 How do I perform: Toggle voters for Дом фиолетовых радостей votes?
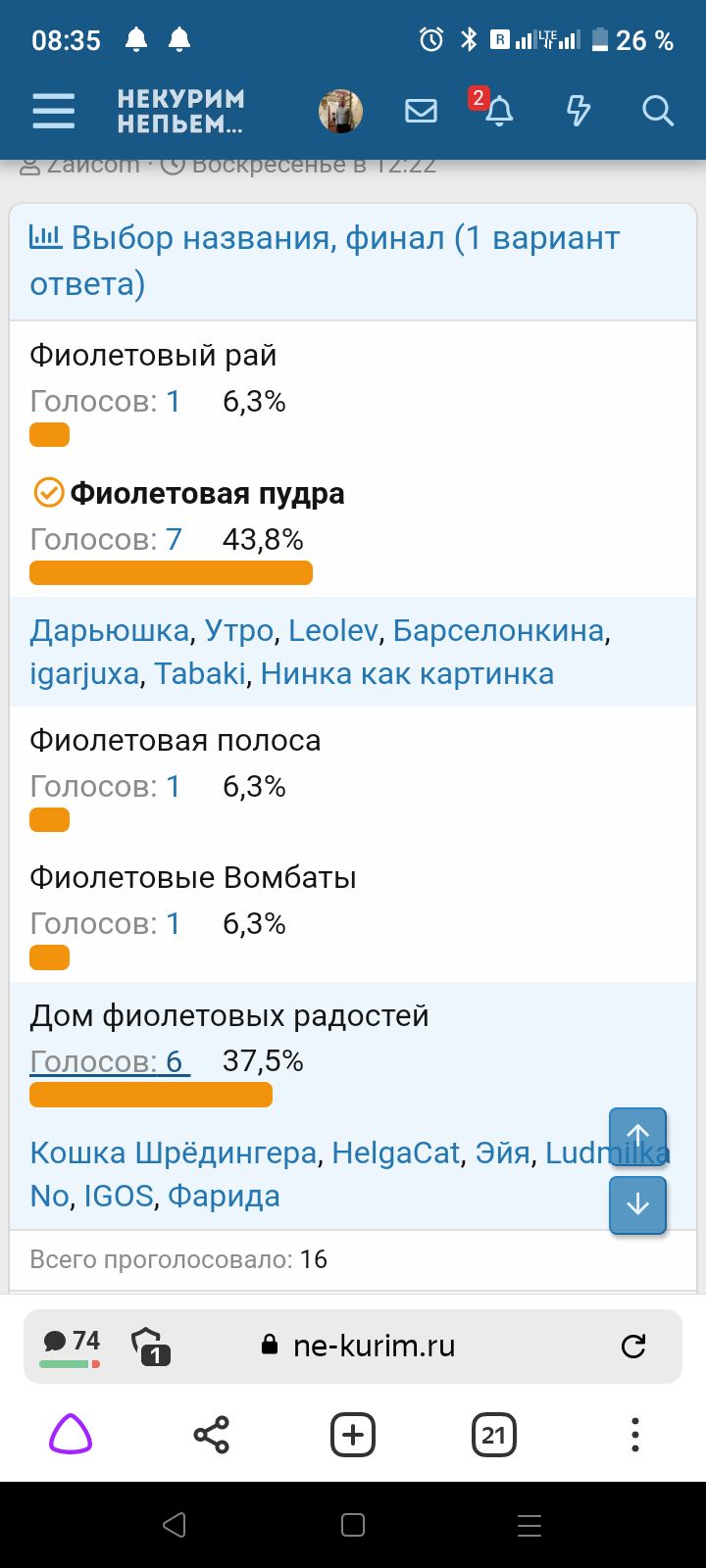(x=107, y=1061)
